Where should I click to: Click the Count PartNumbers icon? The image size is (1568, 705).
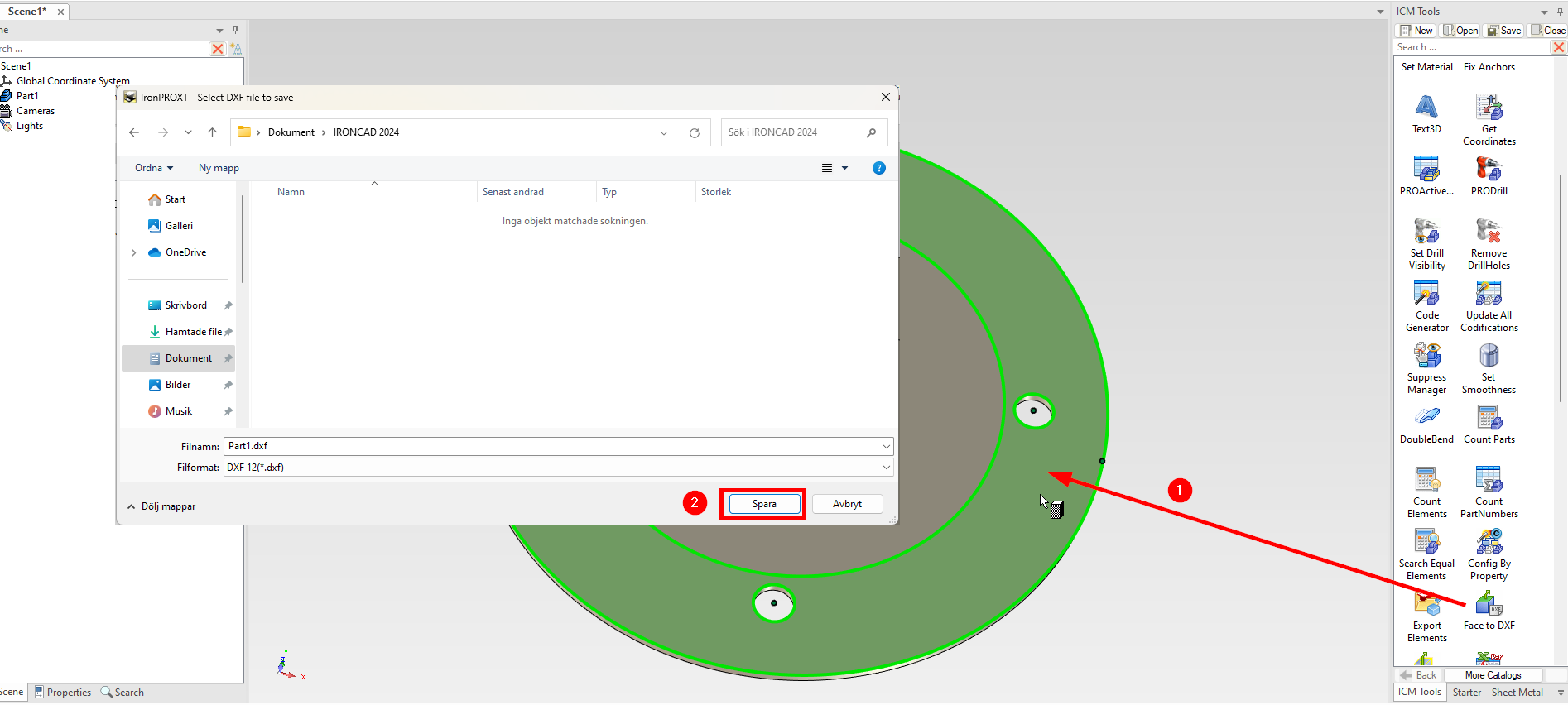click(x=1489, y=479)
